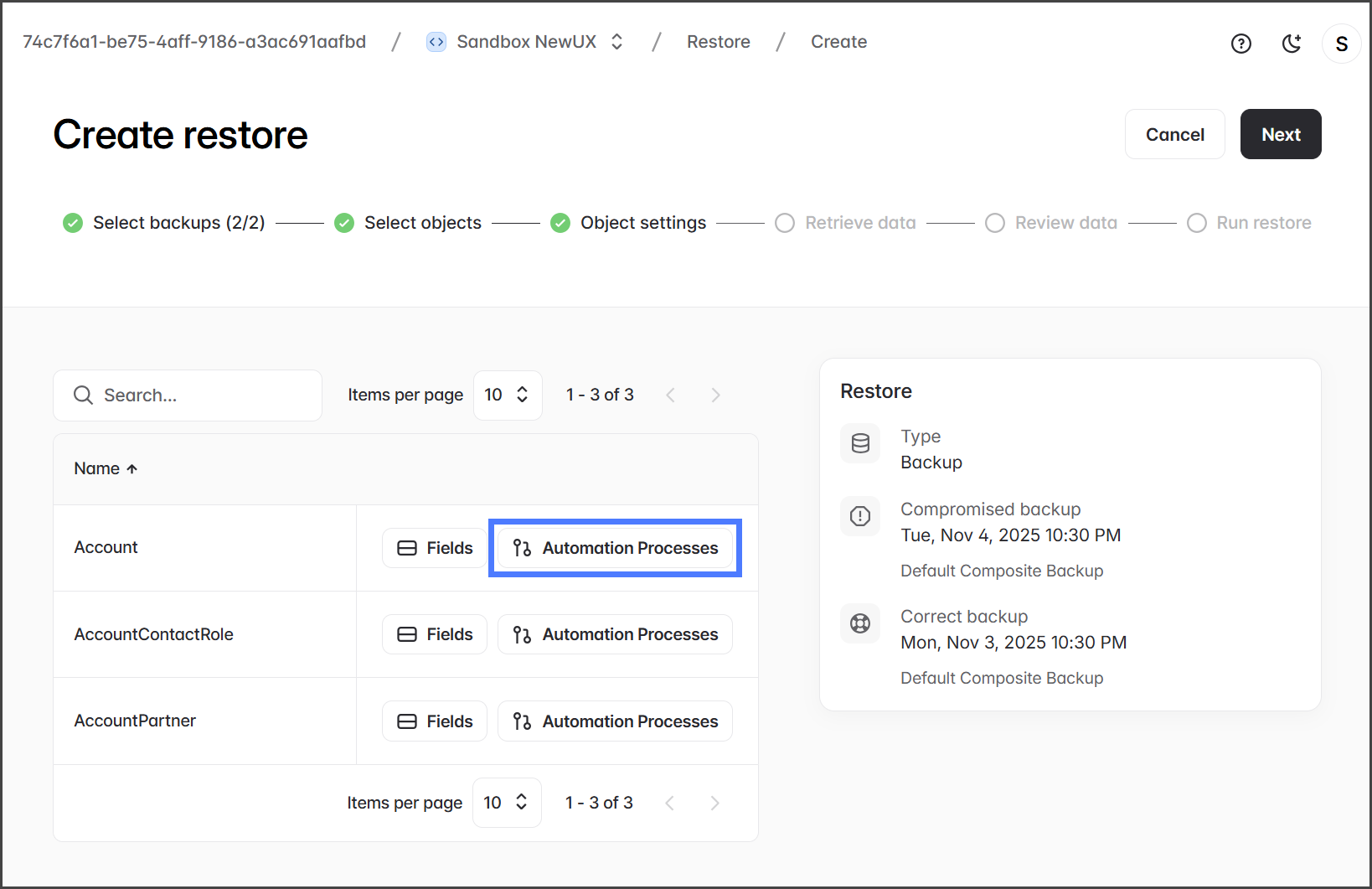Click the search magnifier icon
This screenshot has height=889, width=1372.
coord(83,395)
